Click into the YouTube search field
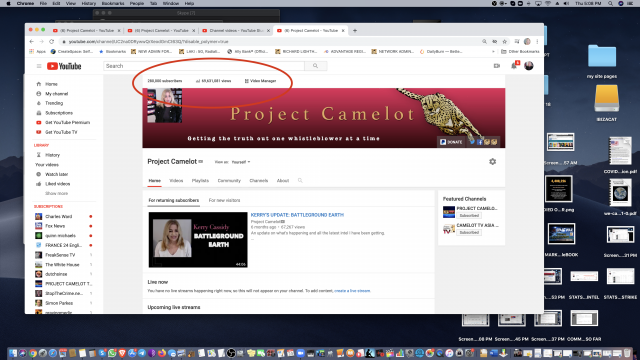This screenshot has height=360, width=640. pos(204,66)
